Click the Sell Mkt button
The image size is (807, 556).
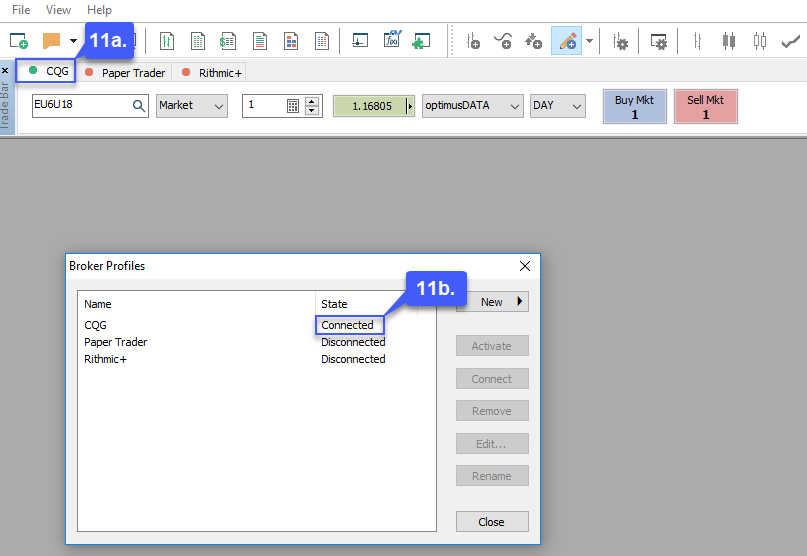tap(706, 107)
